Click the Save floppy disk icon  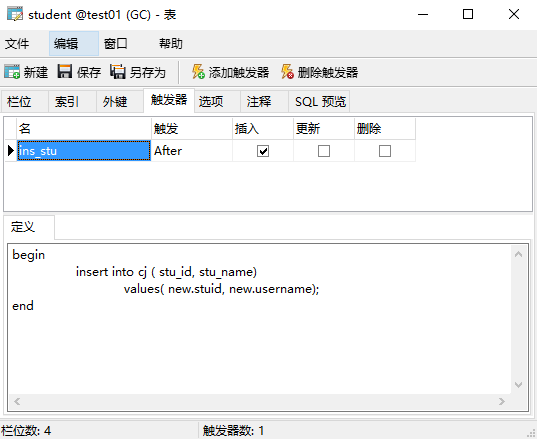coord(64,72)
